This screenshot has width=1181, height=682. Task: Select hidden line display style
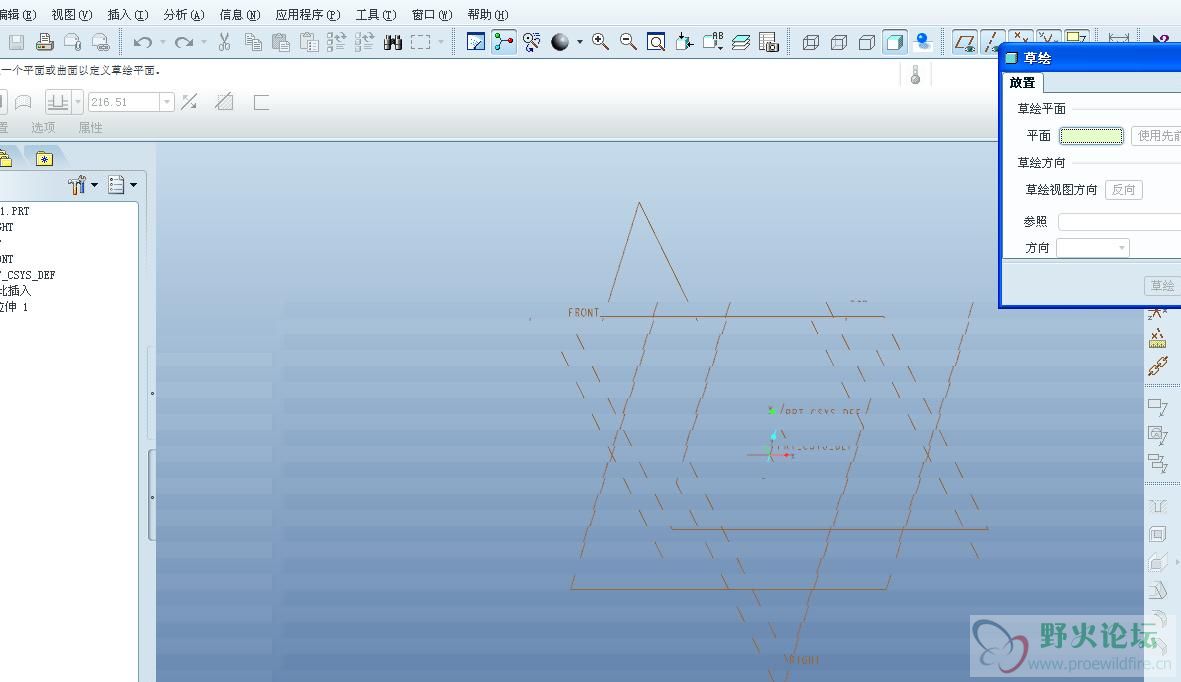click(839, 42)
